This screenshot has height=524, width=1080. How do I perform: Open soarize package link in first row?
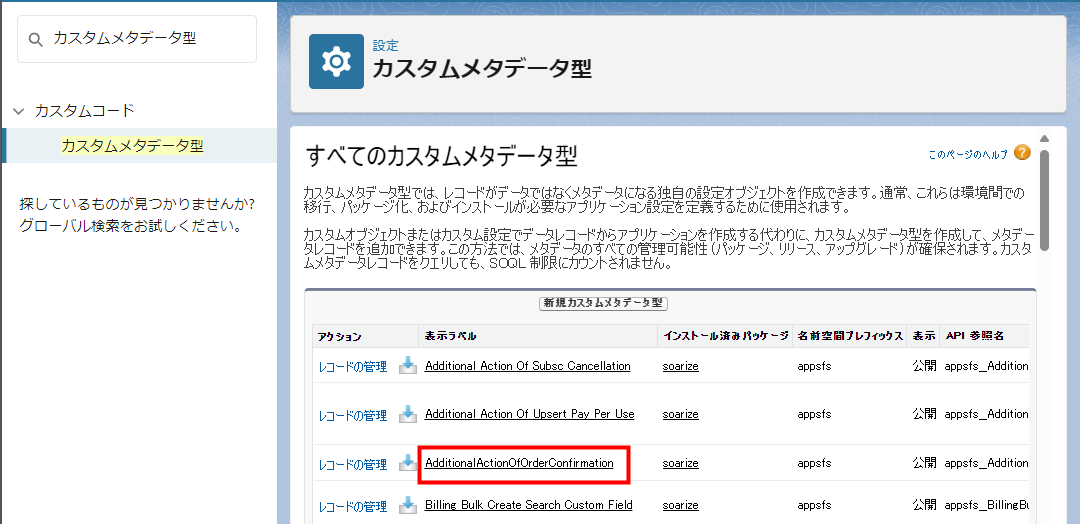[680, 366]
